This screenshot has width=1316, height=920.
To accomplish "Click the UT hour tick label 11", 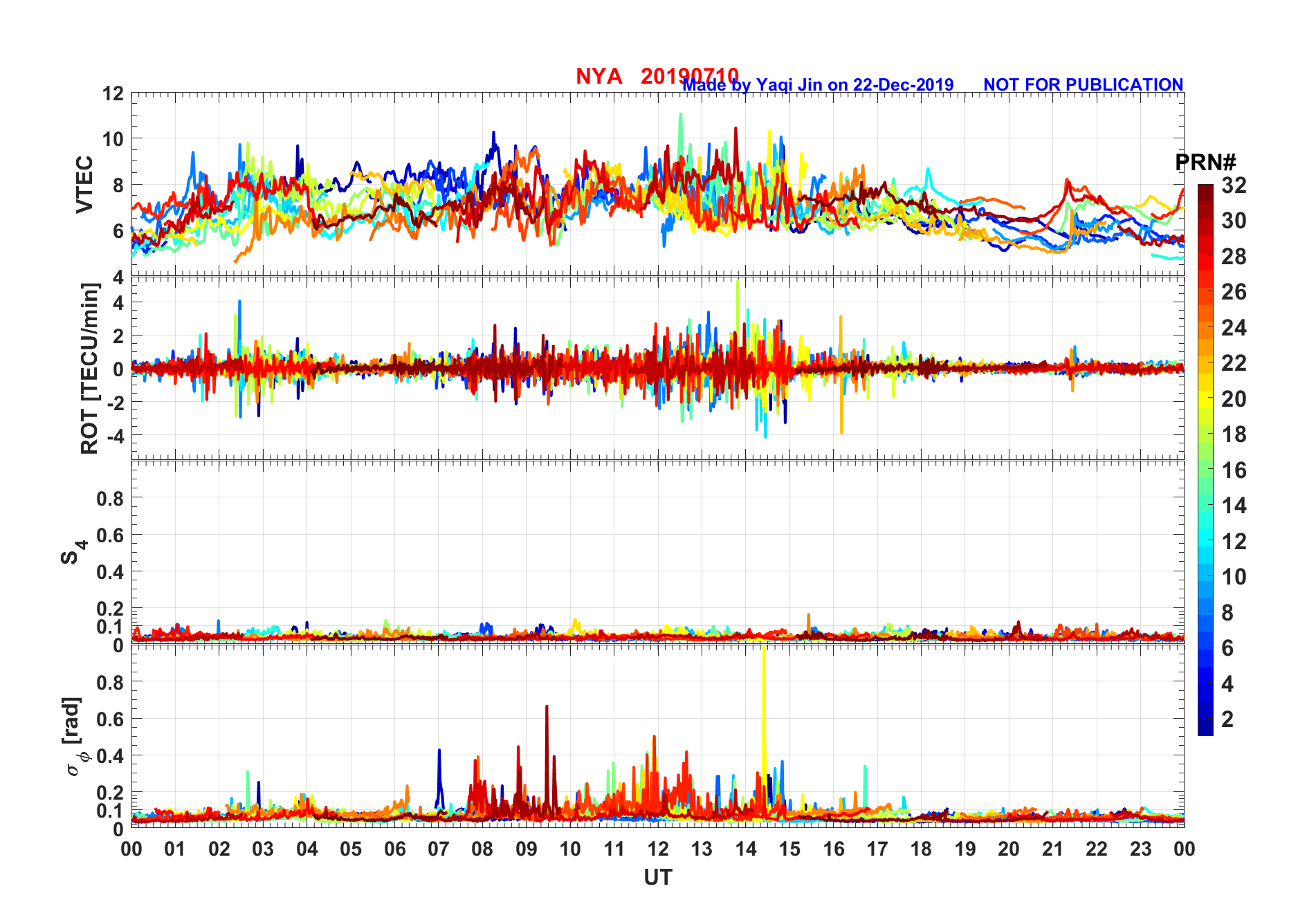I will pyautogui.click(x=614, y=849).
